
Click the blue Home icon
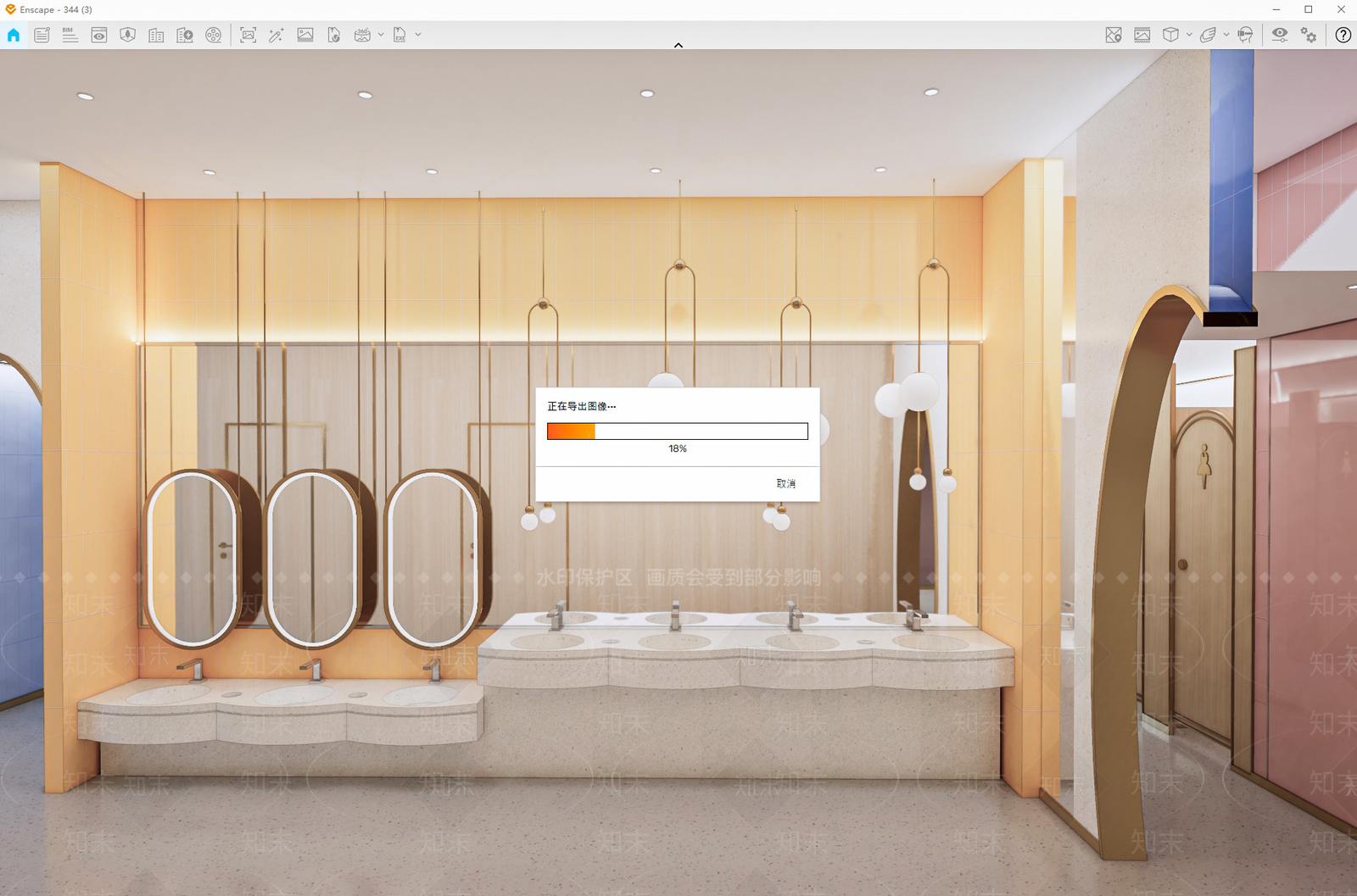[x=14, y=35]
